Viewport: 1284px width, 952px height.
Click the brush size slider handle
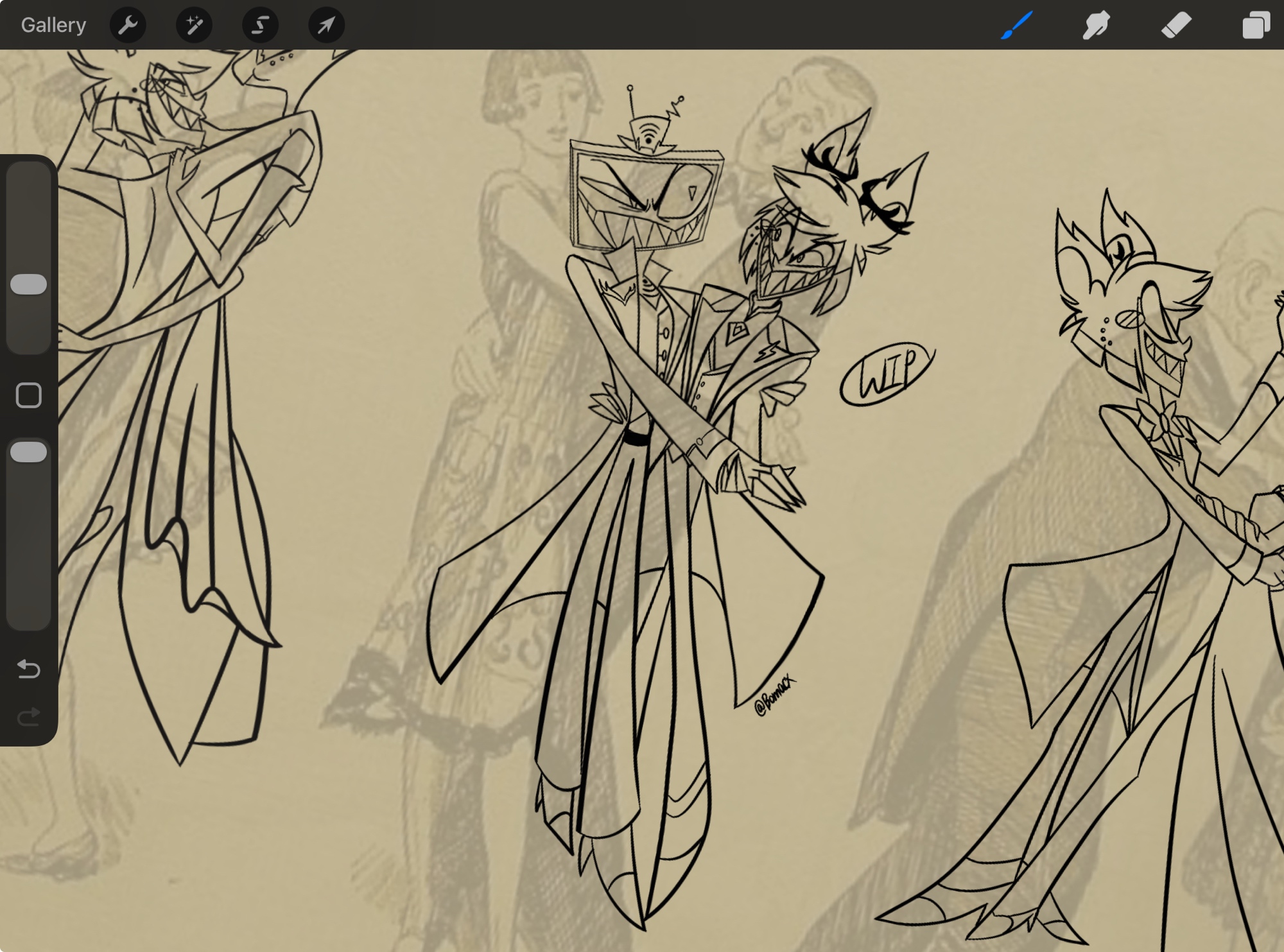click(x=29, y=284)
